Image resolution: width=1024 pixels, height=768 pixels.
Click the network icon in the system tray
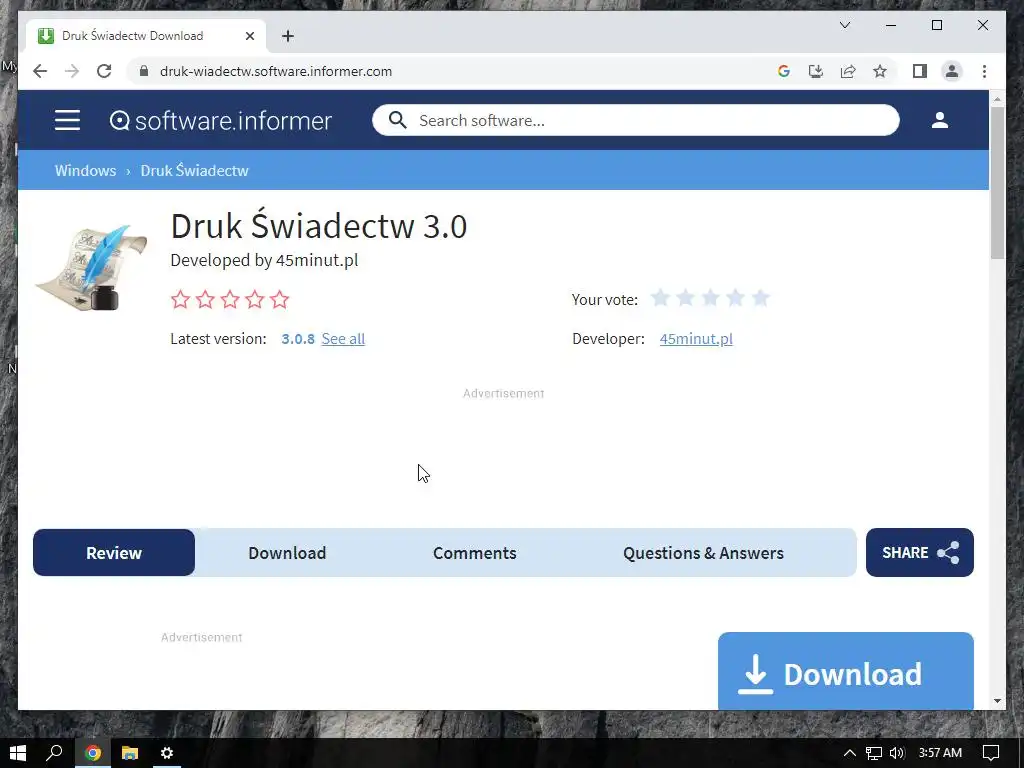(x=874, y=753)
